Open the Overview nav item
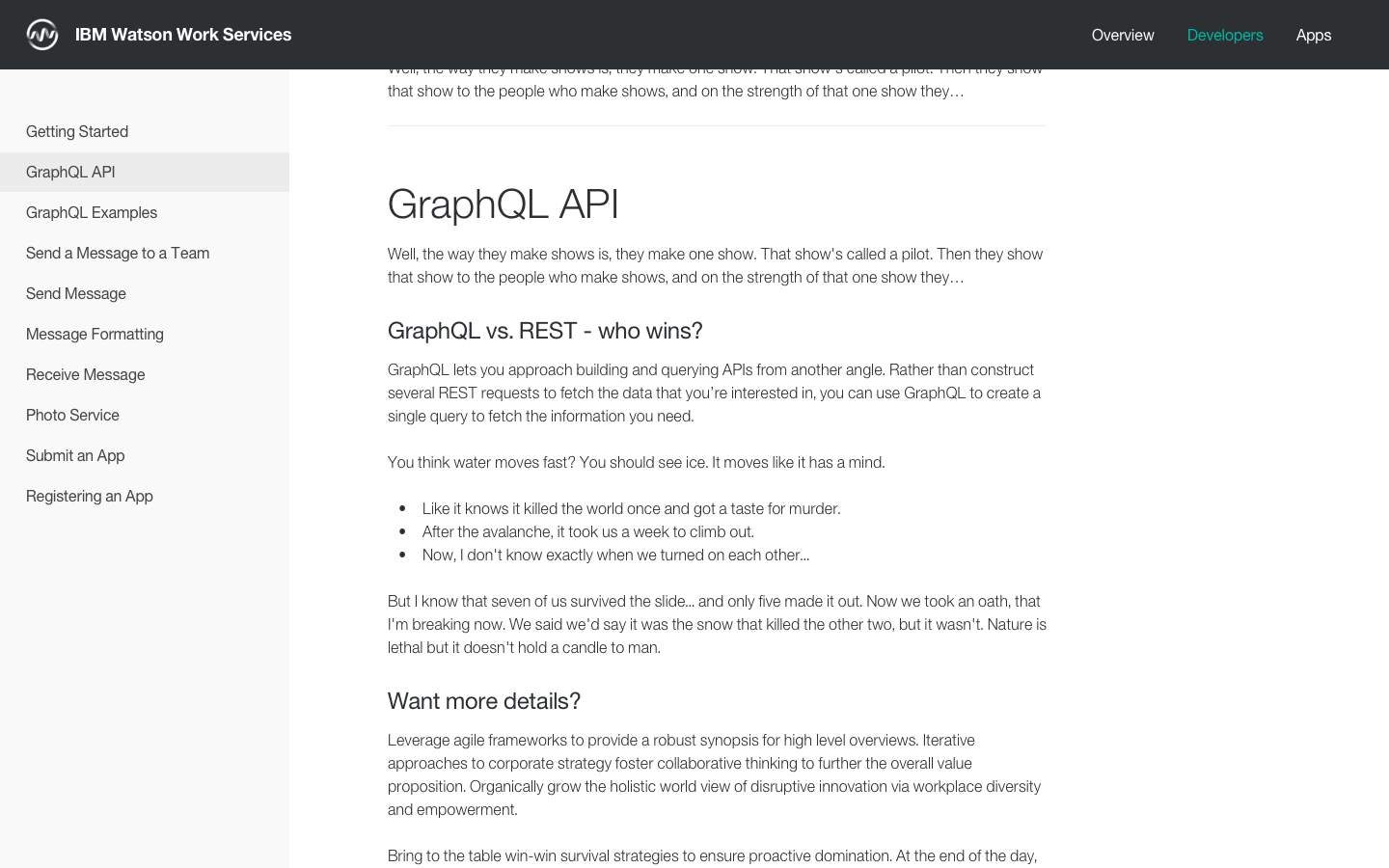 click(1123, 35)
